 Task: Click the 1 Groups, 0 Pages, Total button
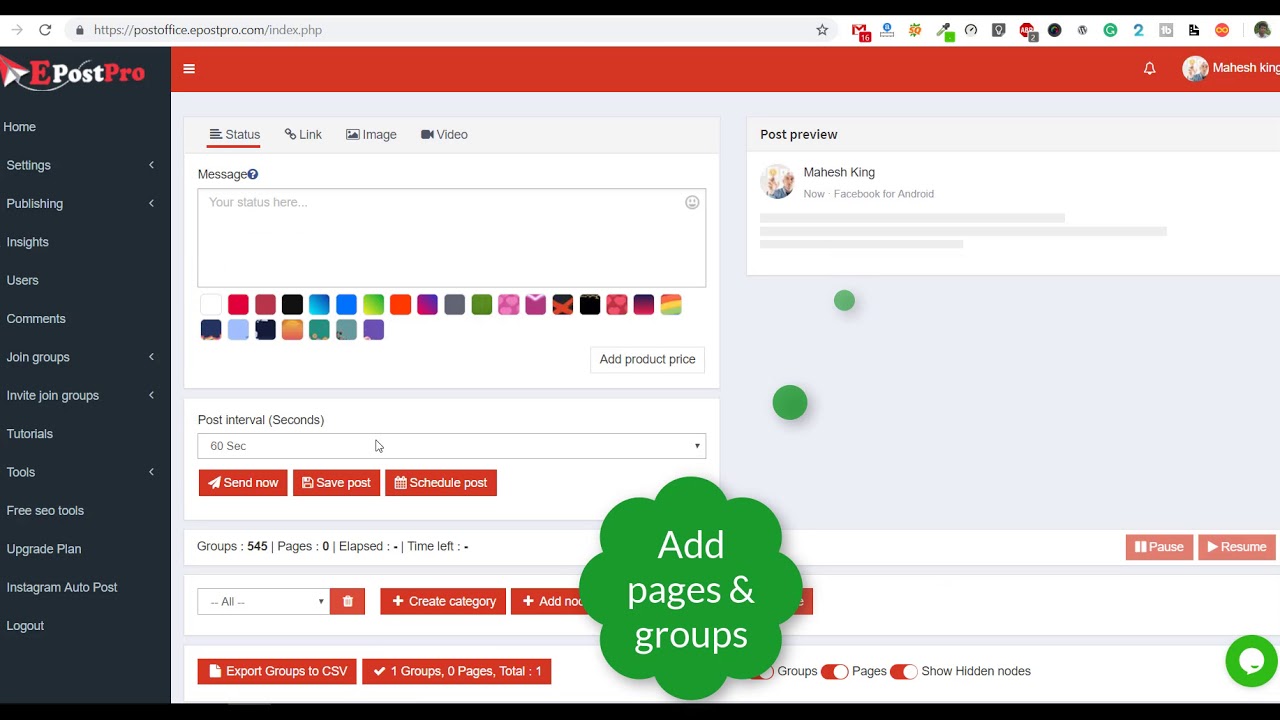coord(457,671)
